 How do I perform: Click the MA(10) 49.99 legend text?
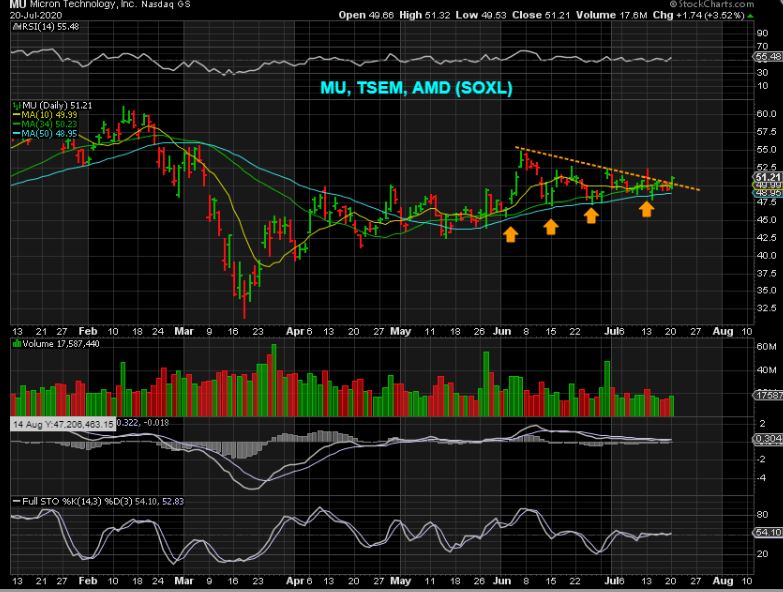[x=49, y=115]
